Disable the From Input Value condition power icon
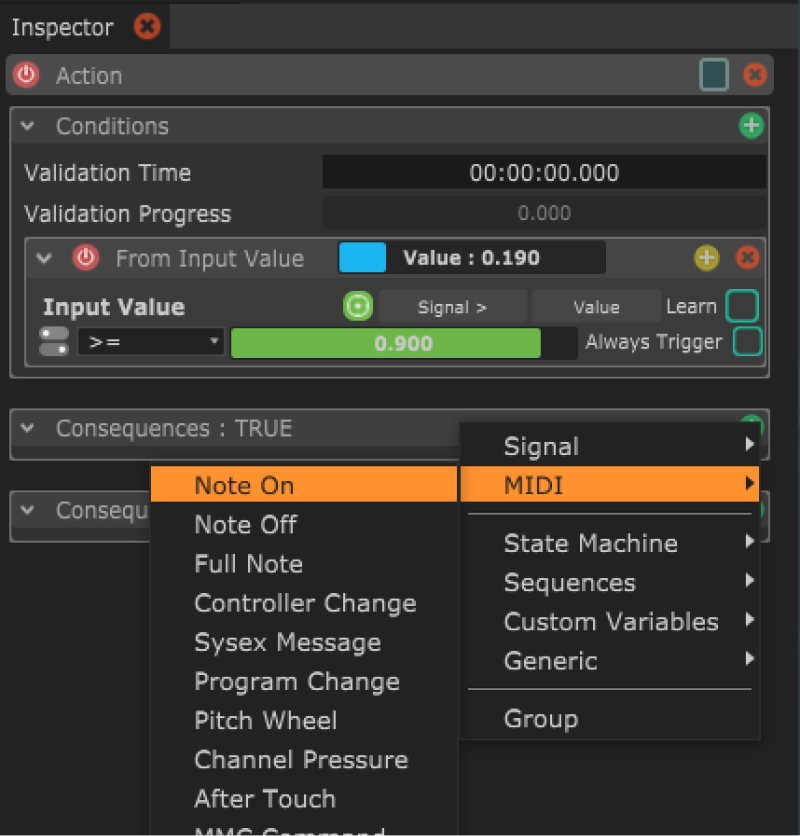Screen dimensions: 800x836 [x=86, y=258]
